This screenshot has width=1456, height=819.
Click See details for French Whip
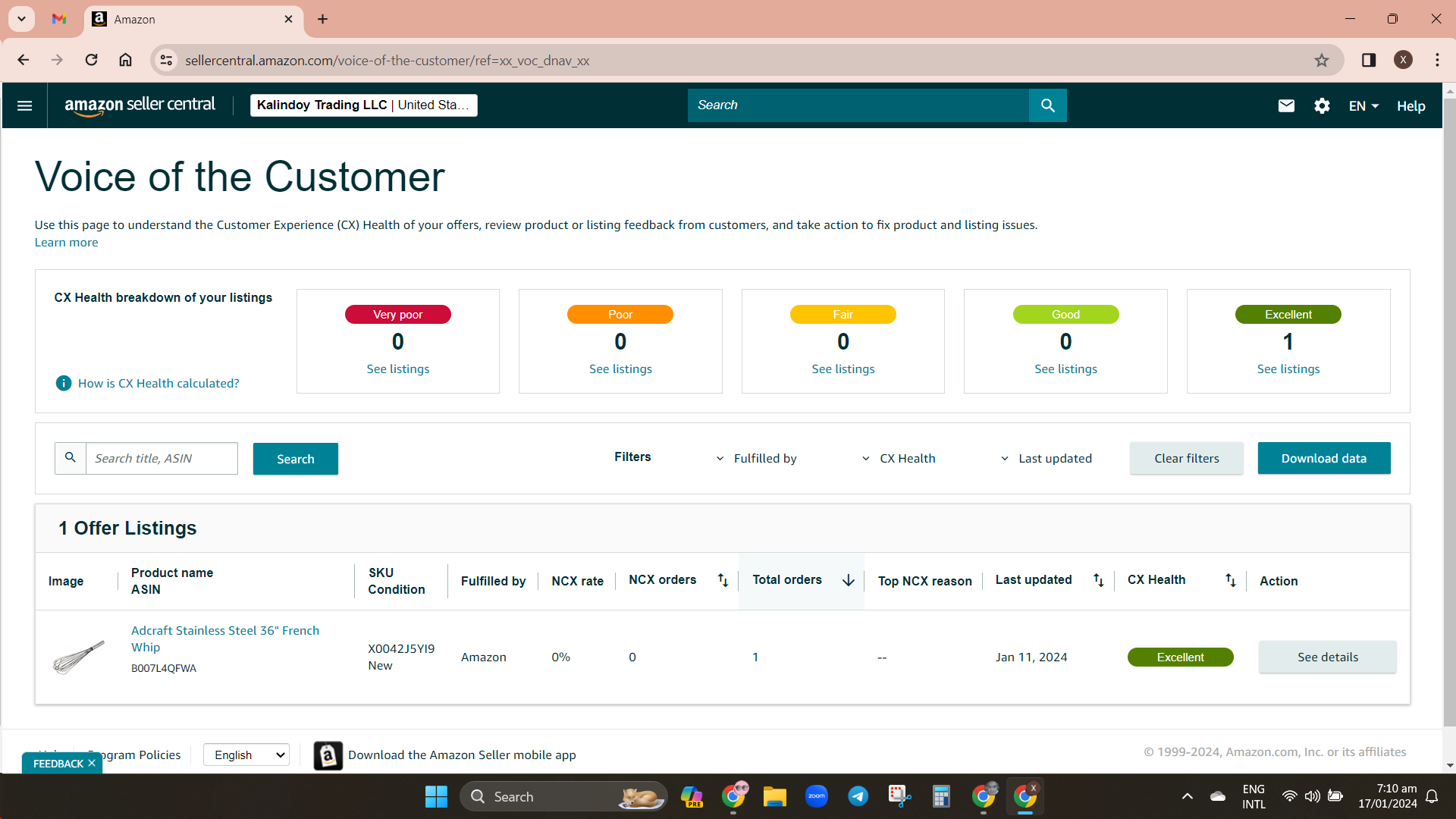click(x=1328, y=657)
